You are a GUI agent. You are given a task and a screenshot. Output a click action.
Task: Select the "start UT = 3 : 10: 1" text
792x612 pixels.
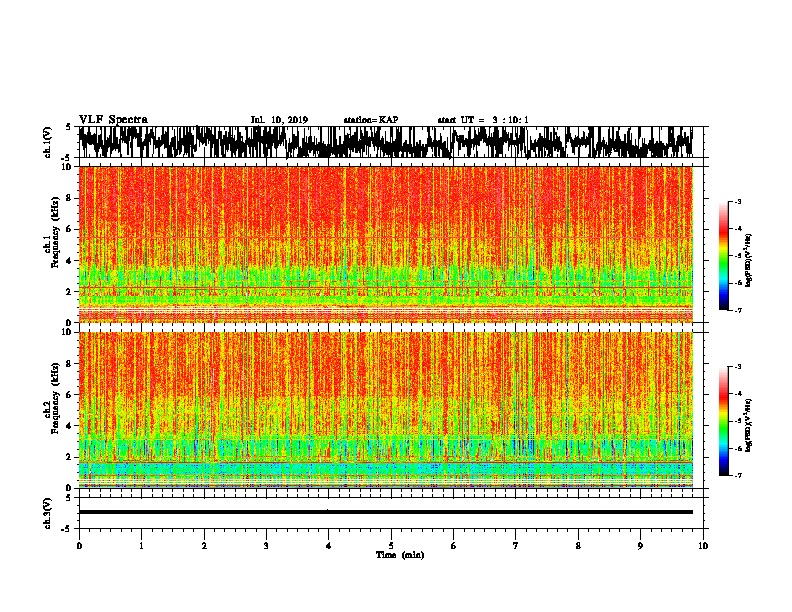coord(483,120)
